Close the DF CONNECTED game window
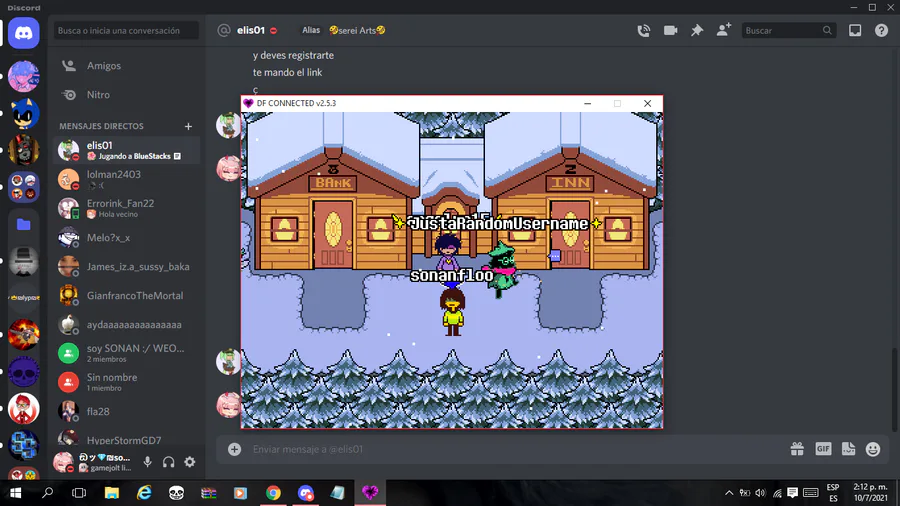 [647, 103]
